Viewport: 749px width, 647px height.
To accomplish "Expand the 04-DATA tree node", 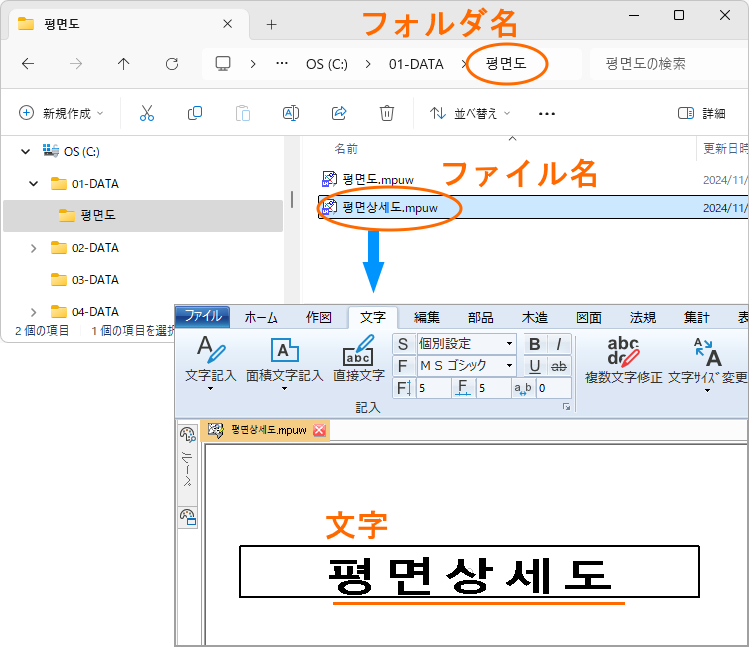I will coord(33,312).
